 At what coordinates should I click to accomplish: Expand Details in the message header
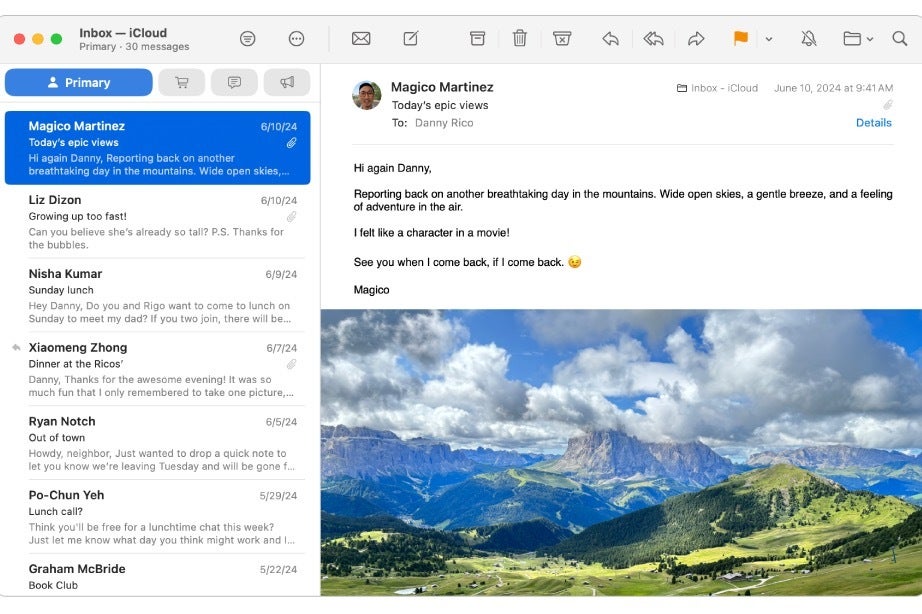tap(874, 122)
